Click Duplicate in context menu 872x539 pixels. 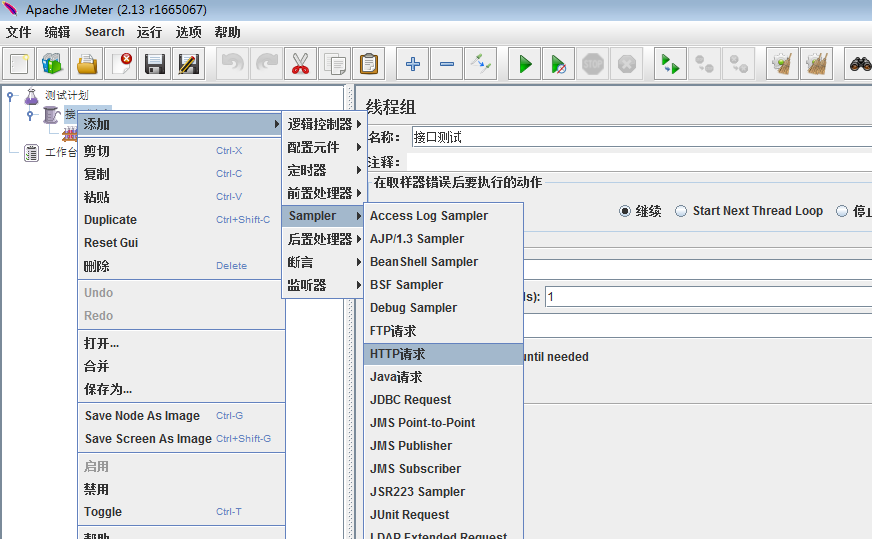(x=180, y=220)
